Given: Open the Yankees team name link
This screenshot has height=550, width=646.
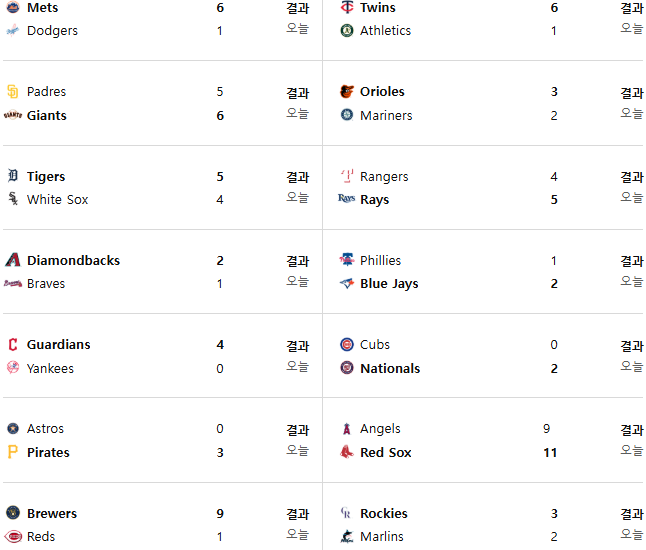Looking at the screenshot, I should [50, 368].
